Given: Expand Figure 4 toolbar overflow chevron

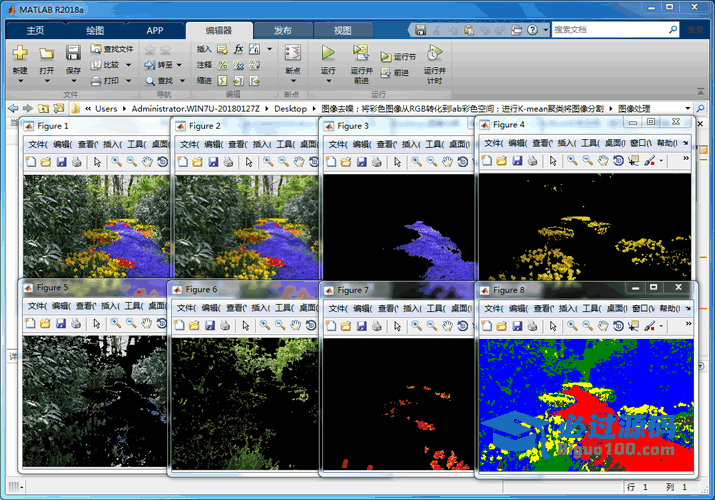Looking at the screenshot, I should 686,158.
